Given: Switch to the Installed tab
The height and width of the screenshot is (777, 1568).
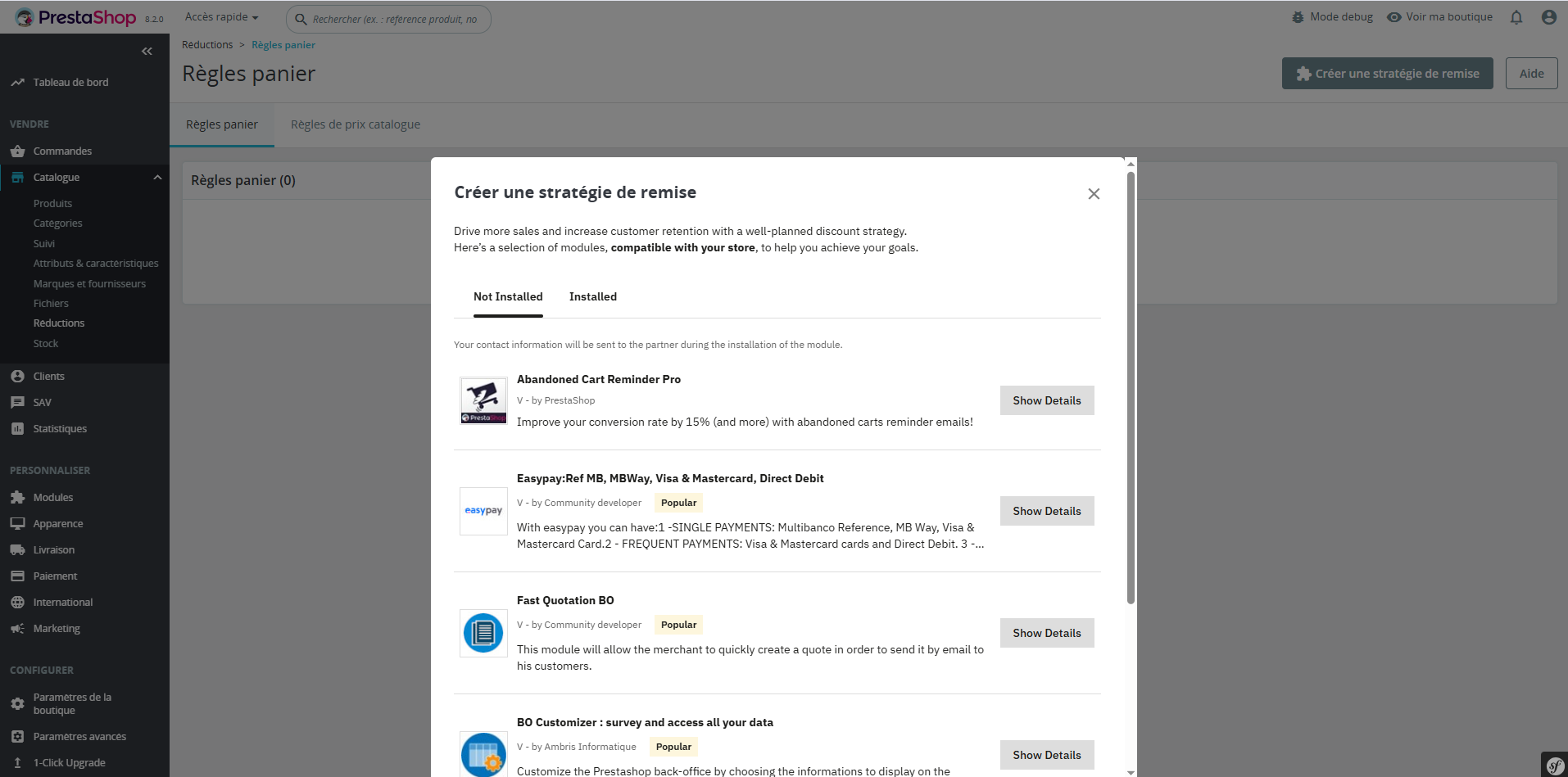Looking at the screenshot, I should [x=592, y=296].
